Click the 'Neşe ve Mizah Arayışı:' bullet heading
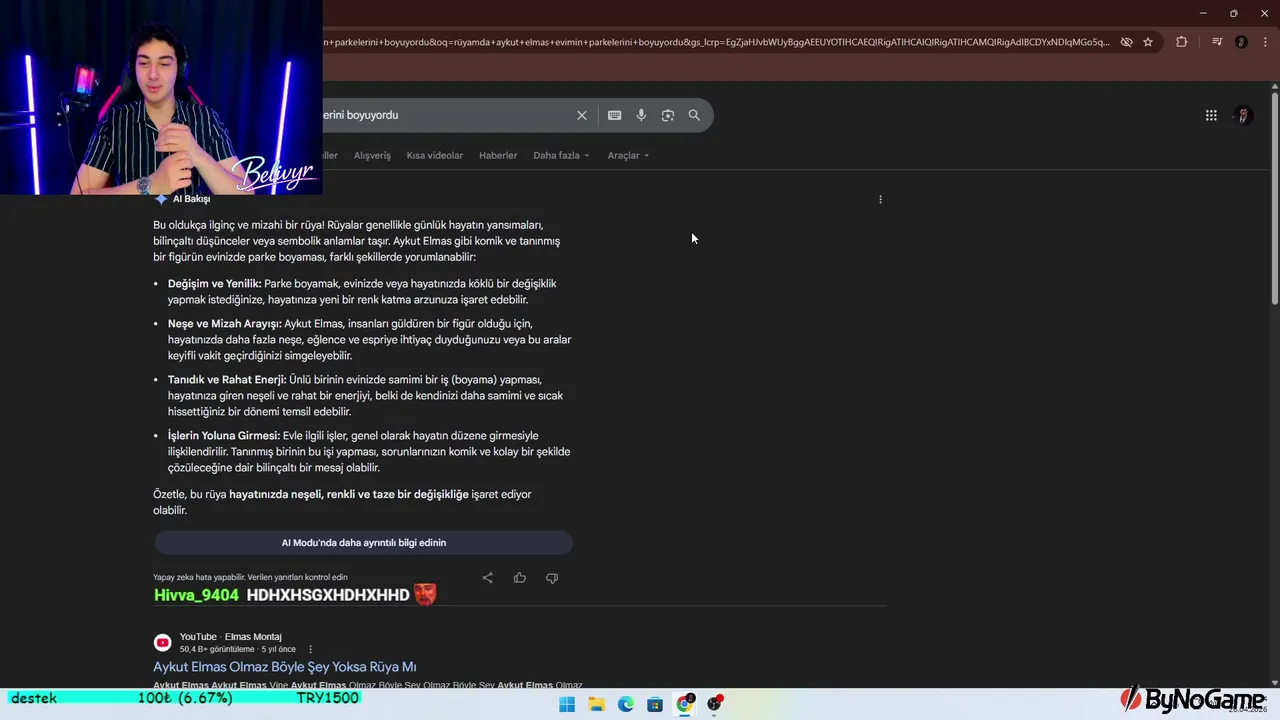Viewport: 1280px width, 720px height. pos(225,324)
